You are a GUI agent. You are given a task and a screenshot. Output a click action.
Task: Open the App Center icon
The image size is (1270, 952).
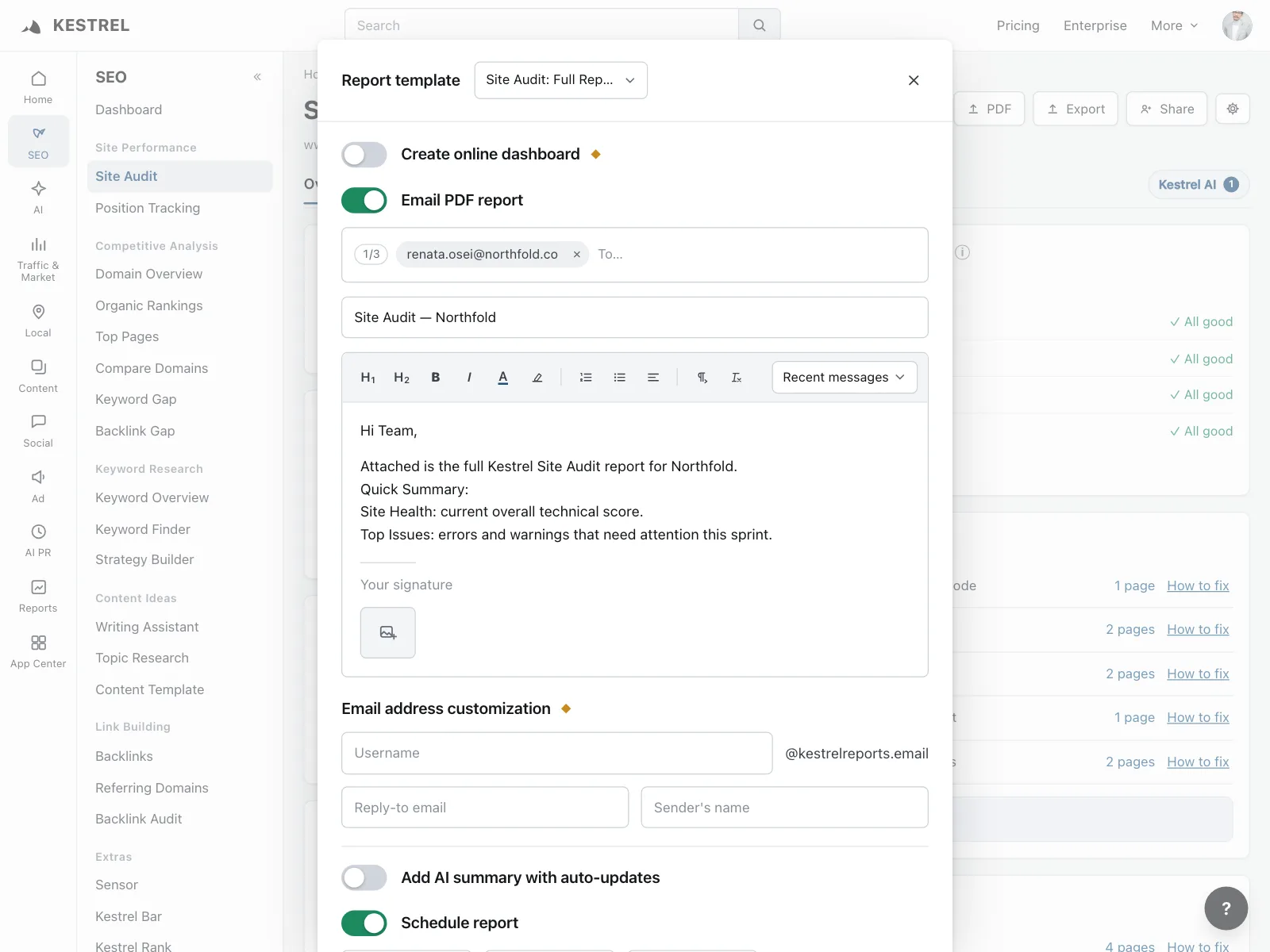38,651
